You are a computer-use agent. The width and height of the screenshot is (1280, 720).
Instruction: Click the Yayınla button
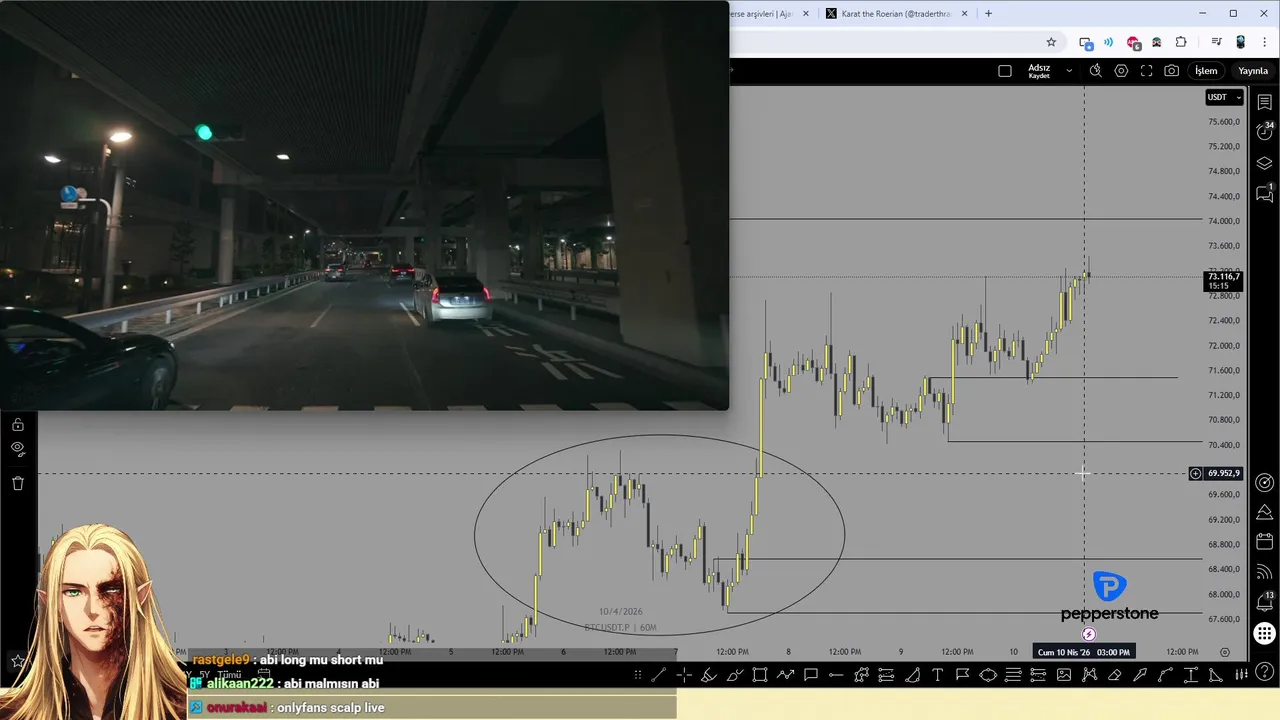[x=1253, y=71]
